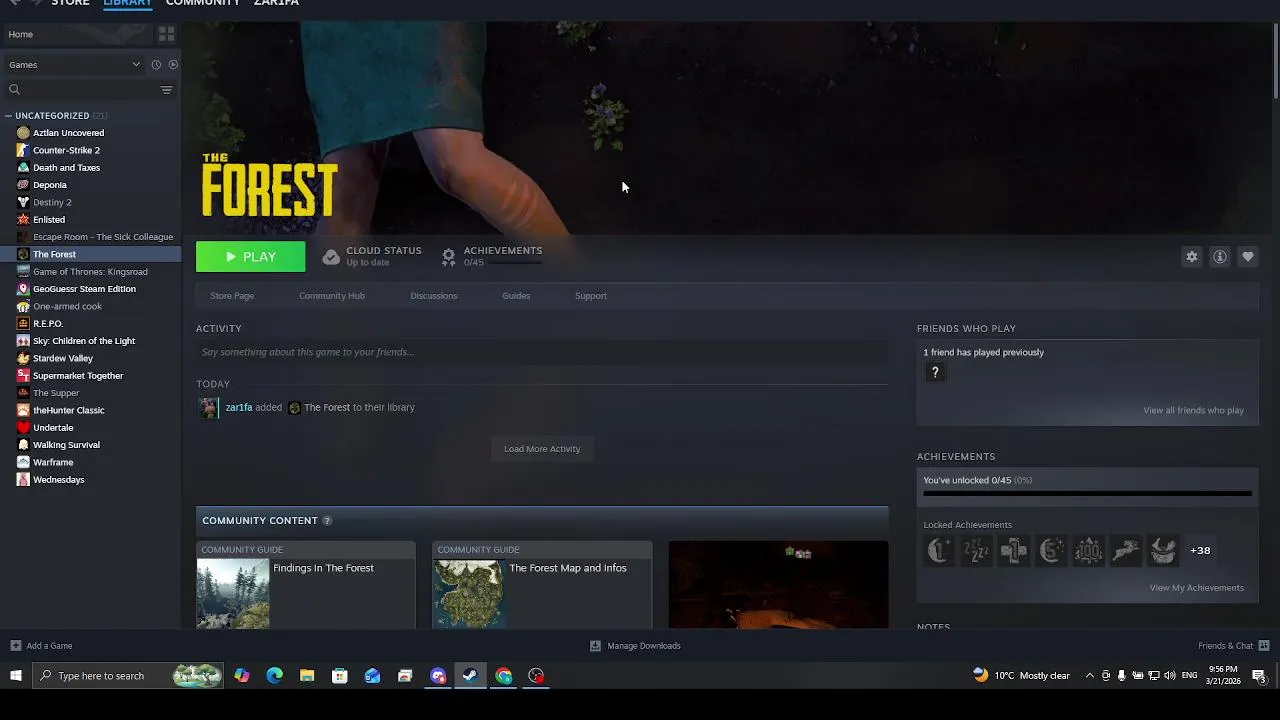Click the achievements progress bar
This screenshot has height=720, width=1280.
[1087, 493]
